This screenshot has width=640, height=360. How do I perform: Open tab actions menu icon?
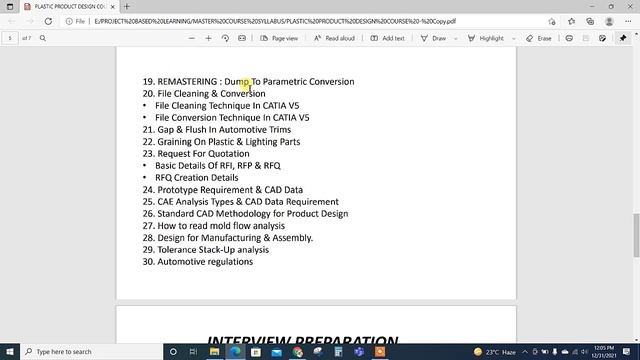(x=10, y=7)
